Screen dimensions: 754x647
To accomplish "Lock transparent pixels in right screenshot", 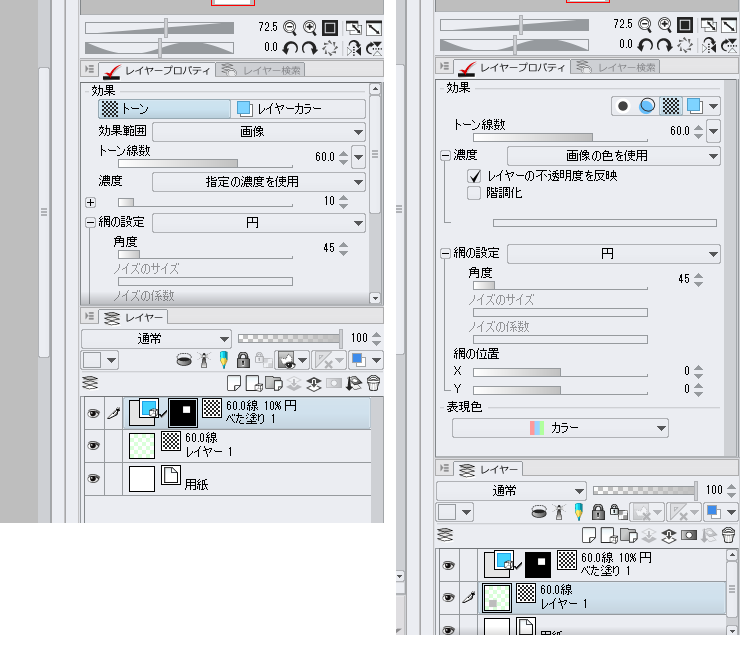I will click(617, 512).
